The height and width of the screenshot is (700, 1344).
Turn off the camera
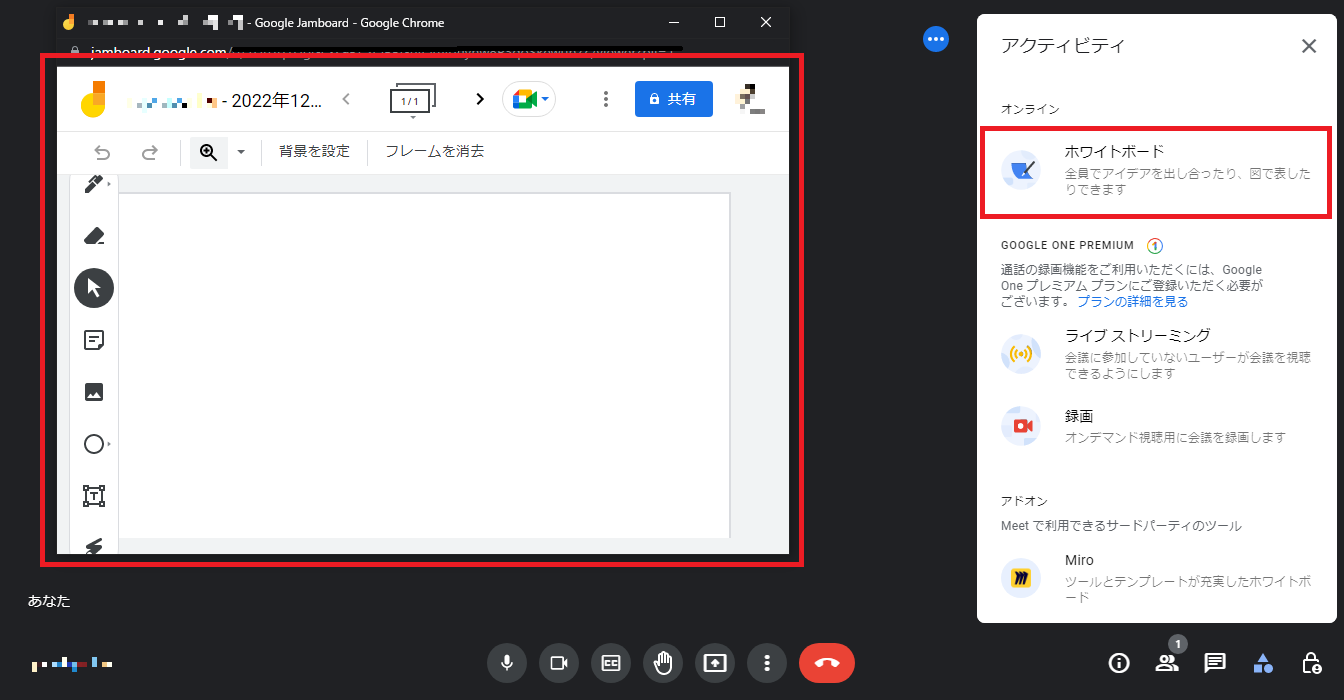(x=559, y=662)
